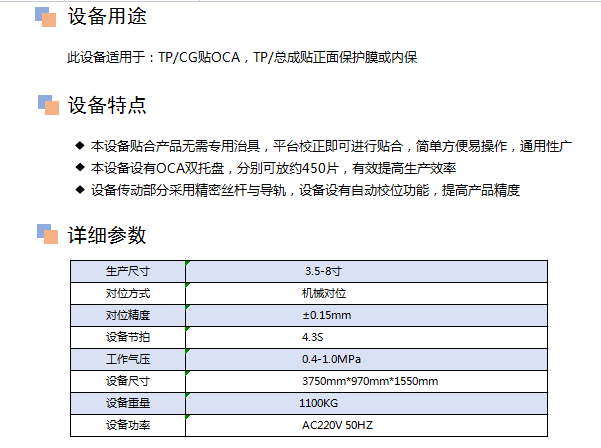This screenshot has height=448, width=601.
Task: Select the 设备用途 heading text
Action: click(106, 17)
